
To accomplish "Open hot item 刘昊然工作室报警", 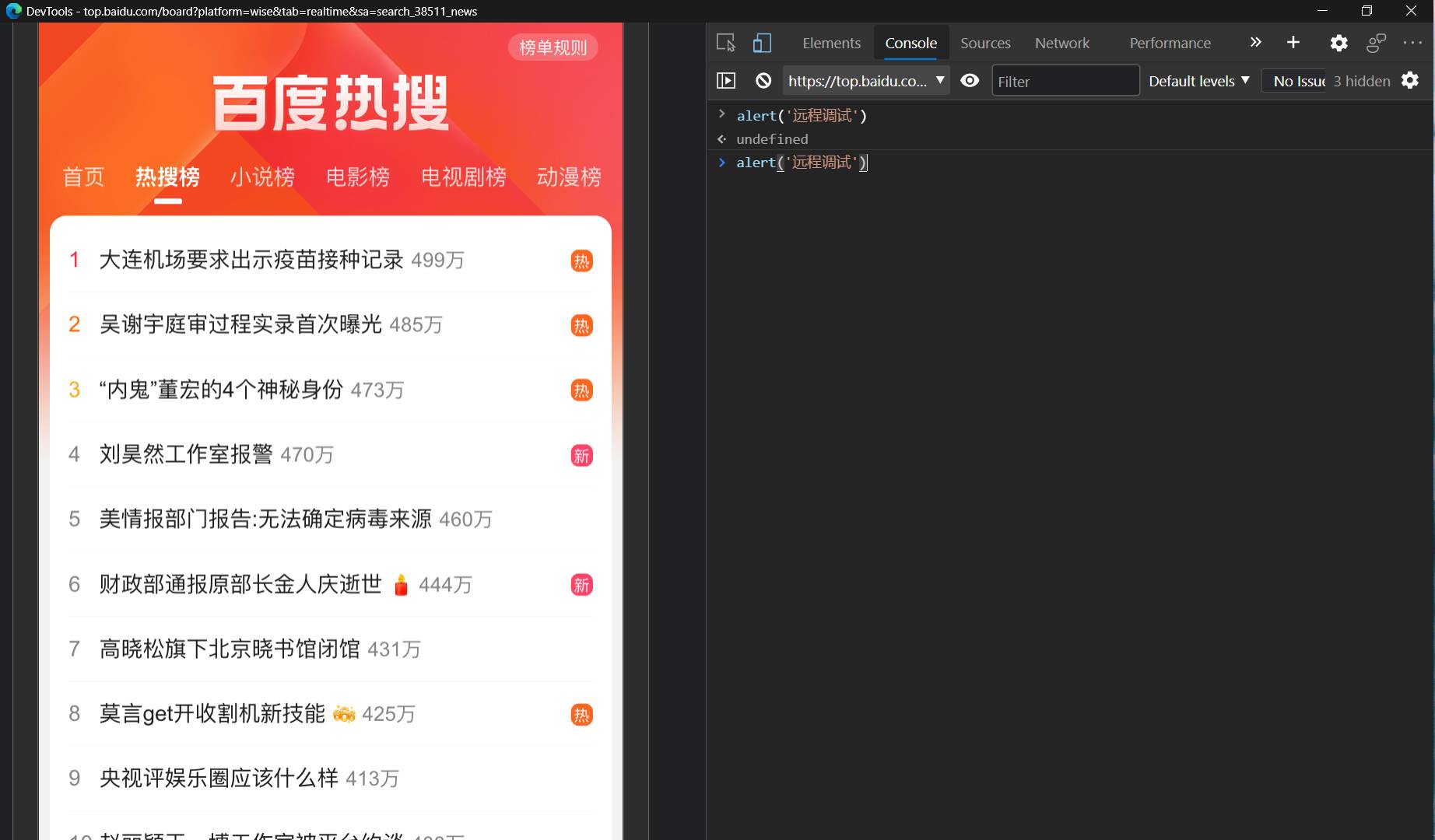I will click(186, 454).
